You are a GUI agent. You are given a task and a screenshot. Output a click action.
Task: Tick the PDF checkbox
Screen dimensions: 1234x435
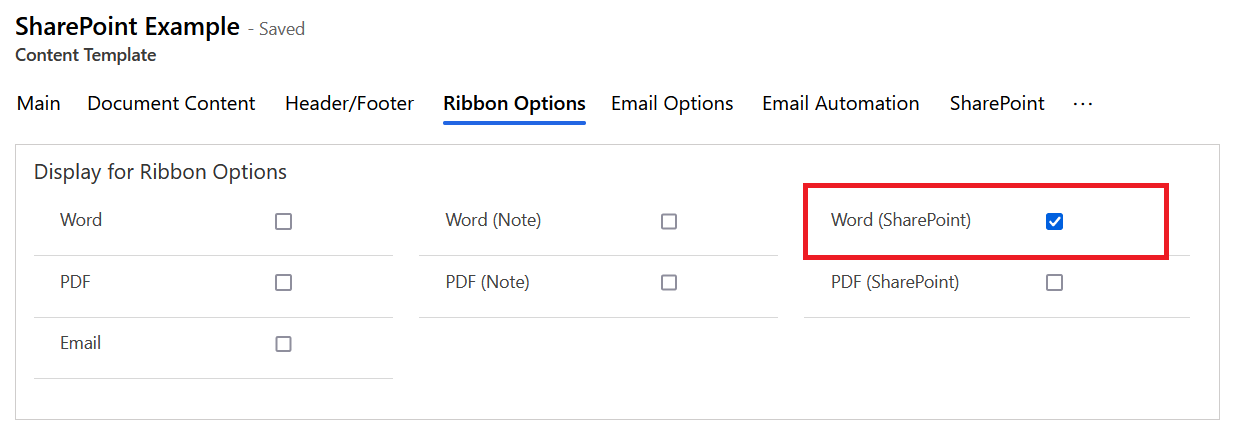[x=283, y=283]
